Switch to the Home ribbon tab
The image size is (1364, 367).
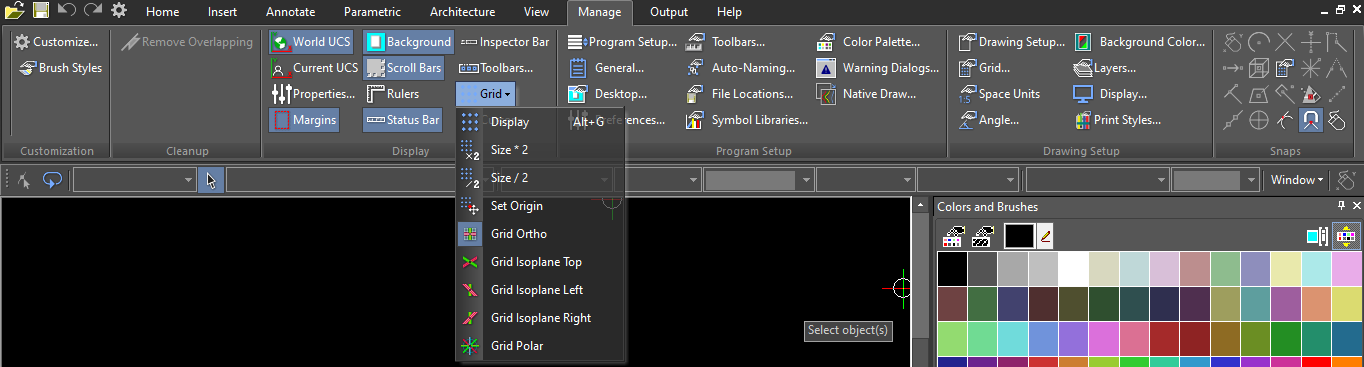pos(162,12)
